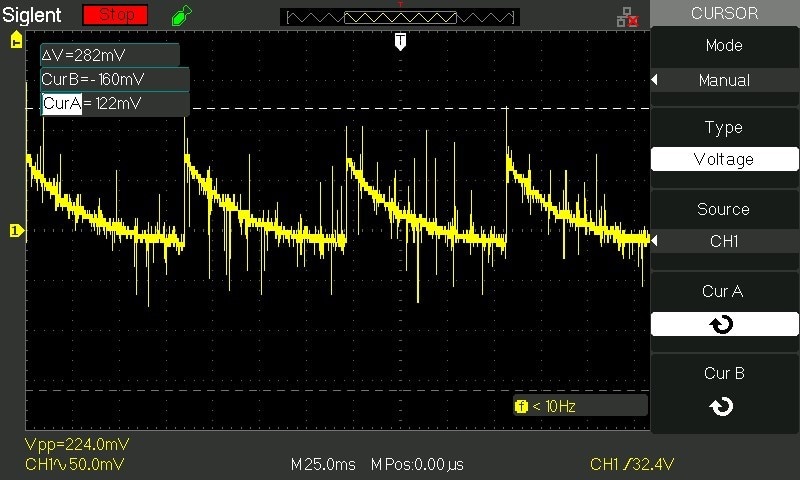
Task: Click the Cur B rotary knob icon
Action: pyautogui.click(x=723, y=405)
